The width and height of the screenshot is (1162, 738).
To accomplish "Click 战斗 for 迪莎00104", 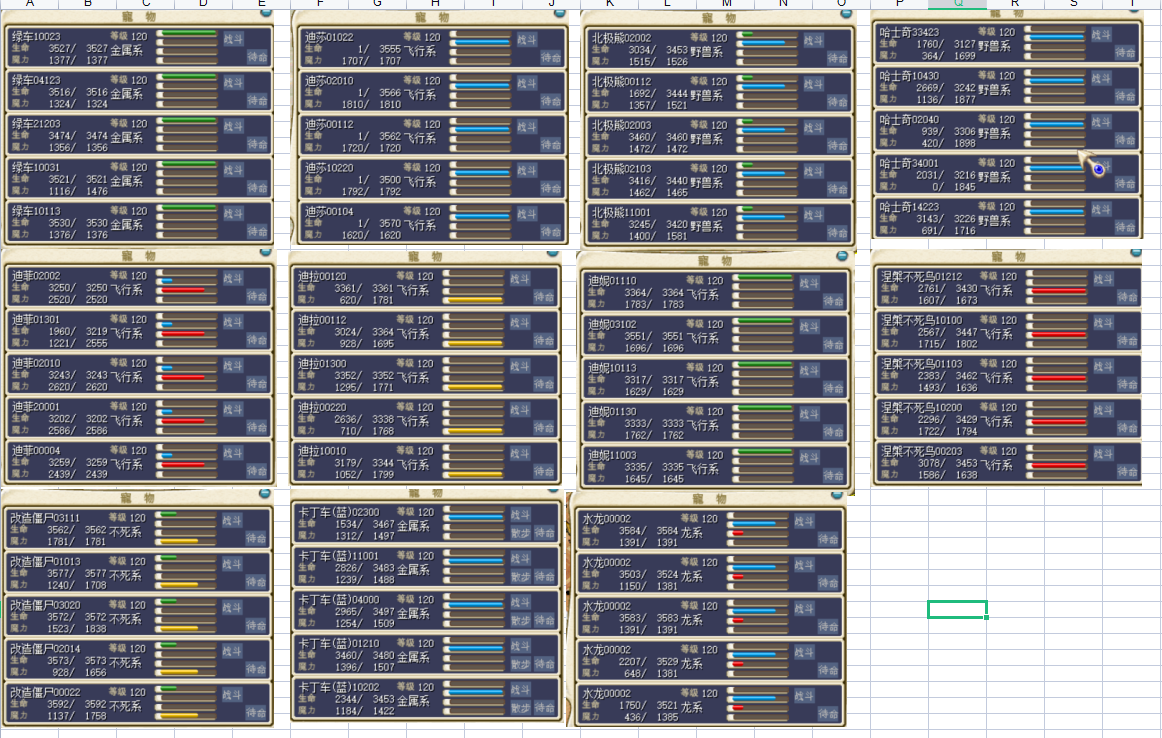I will pos(527,214).
